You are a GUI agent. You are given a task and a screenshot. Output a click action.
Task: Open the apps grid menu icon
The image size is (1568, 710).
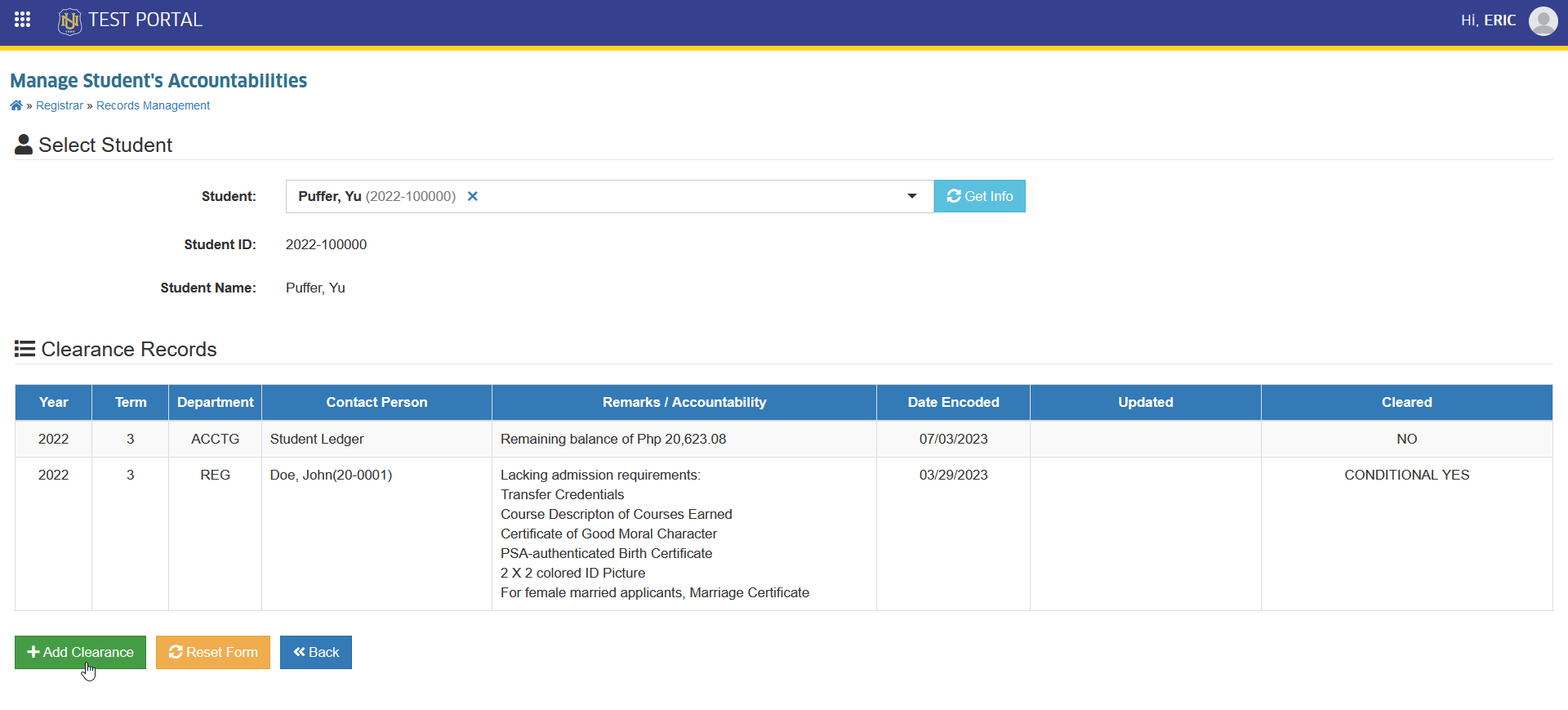(x=22, y=20)
